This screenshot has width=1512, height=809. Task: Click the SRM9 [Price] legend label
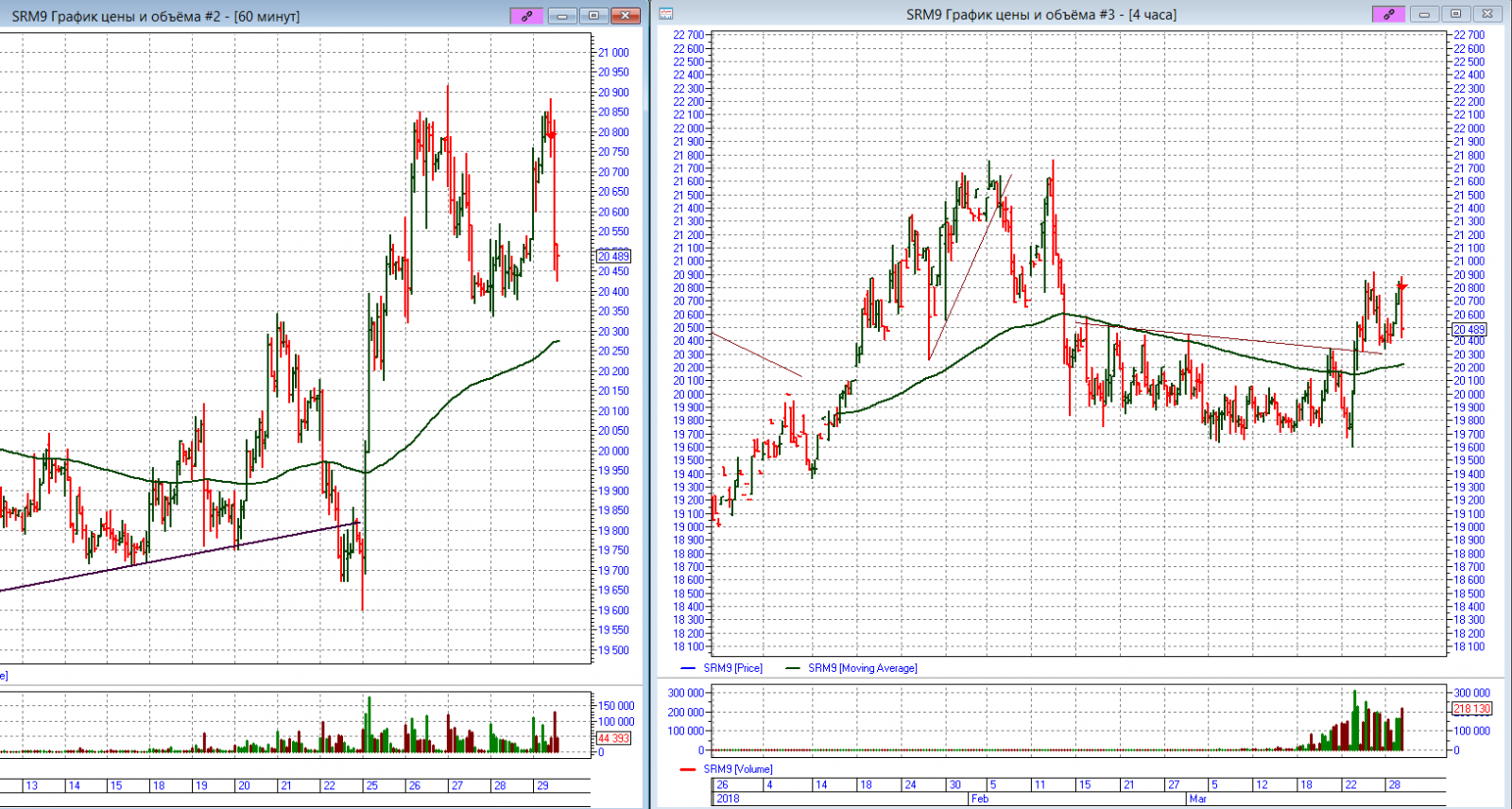click(x=732, y=668)
